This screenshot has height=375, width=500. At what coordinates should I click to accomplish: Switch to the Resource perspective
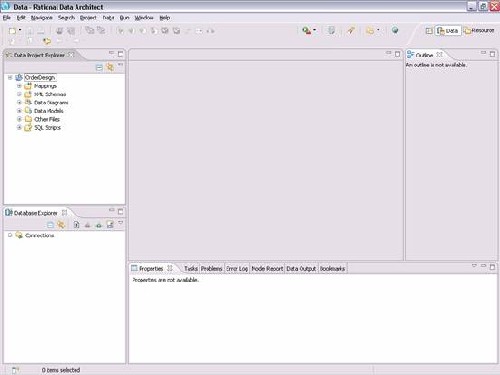[x=479, y=31]
